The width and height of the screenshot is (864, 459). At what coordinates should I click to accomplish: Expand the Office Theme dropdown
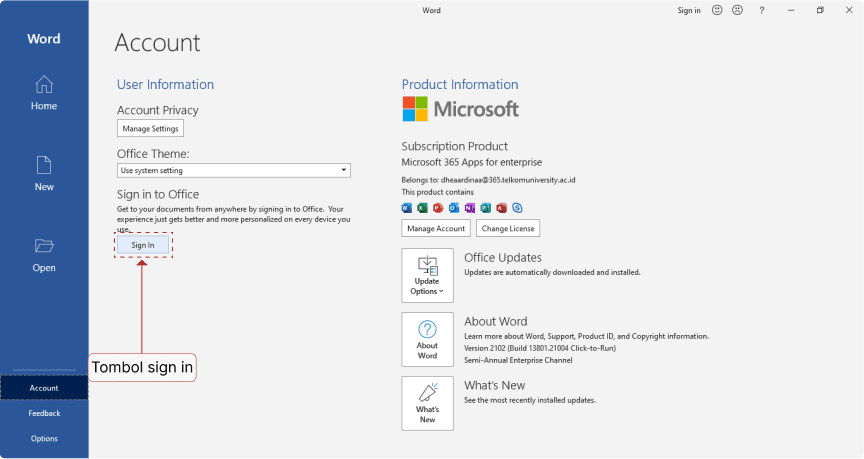pos(234,170)
